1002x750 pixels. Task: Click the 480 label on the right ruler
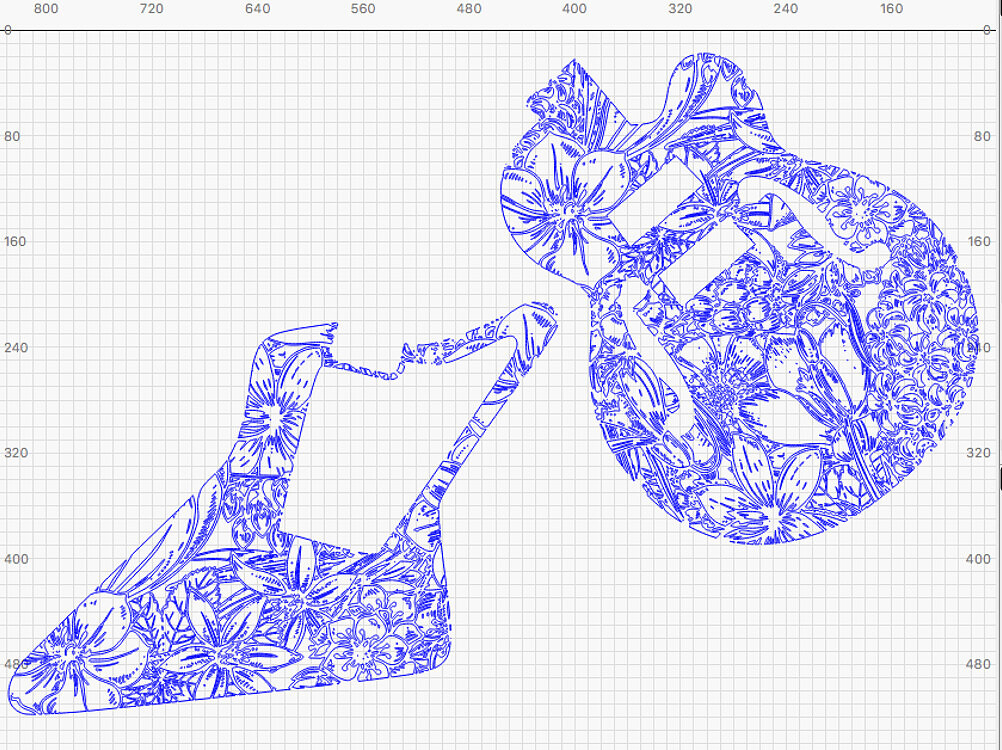[977, 662]
